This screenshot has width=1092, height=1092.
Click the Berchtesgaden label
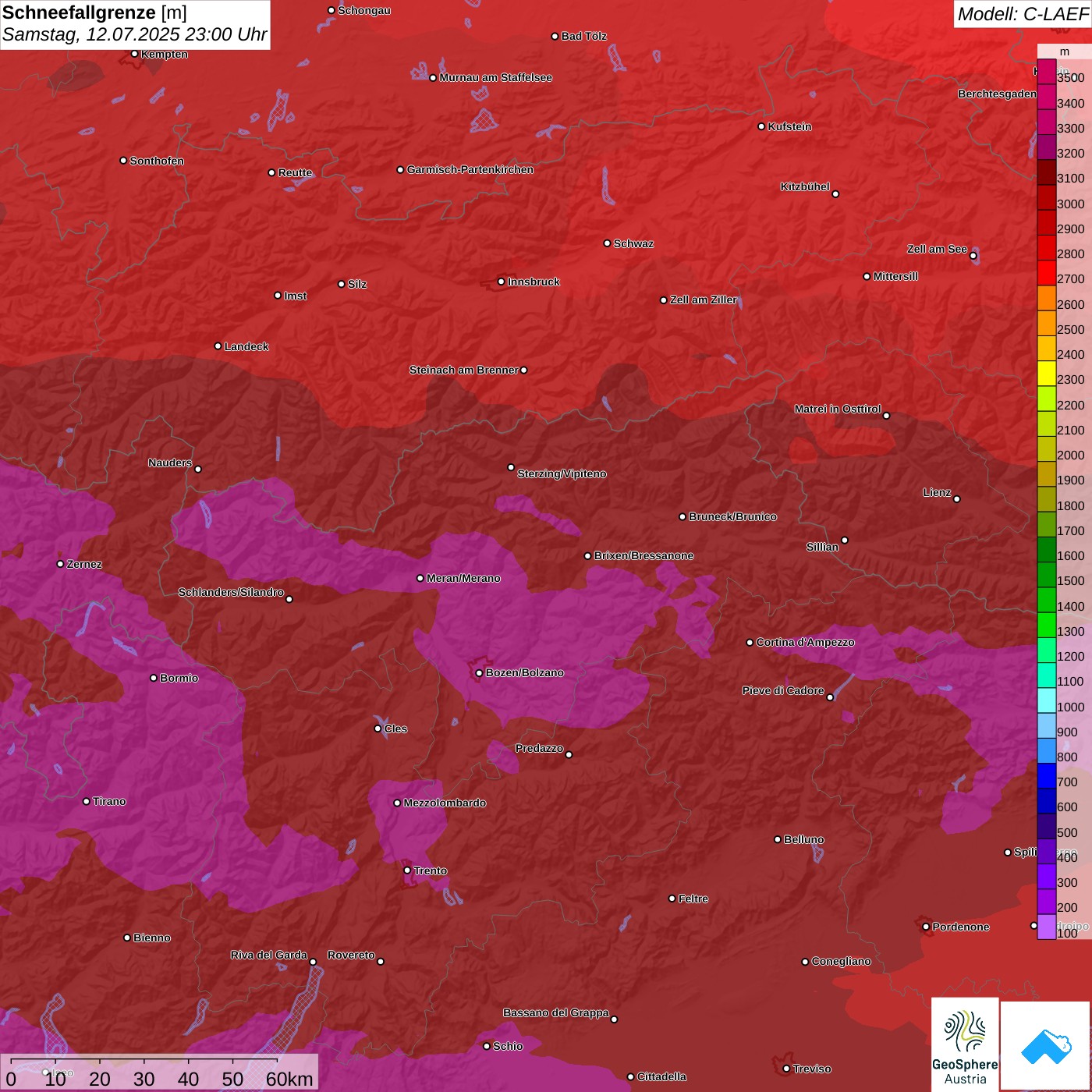pos(997,94)
